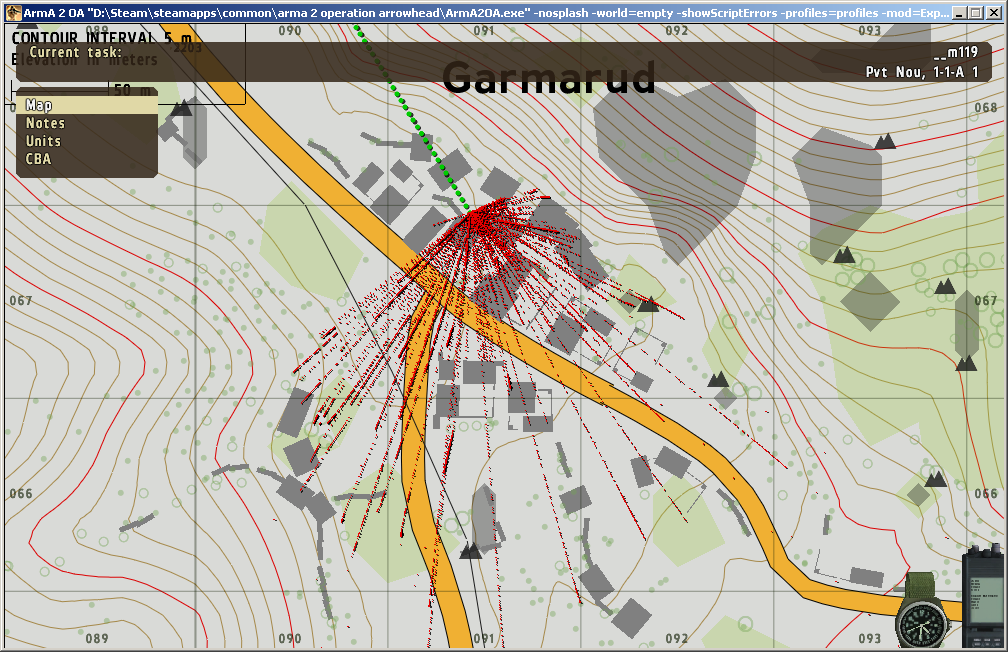Click the "Current task:" text
This screenshot has height=652, width=1008.
coord(75,52)
